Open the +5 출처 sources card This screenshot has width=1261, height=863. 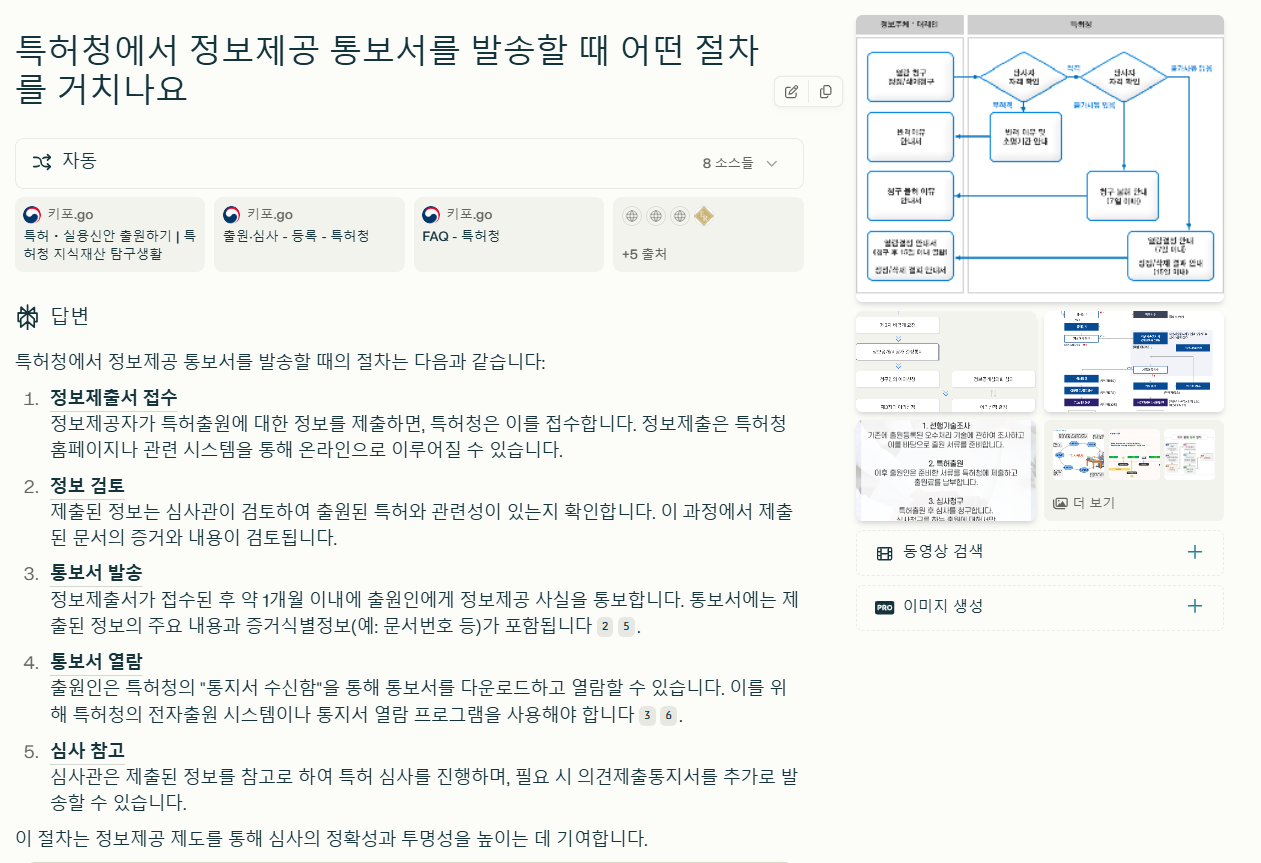coord(707,234)
